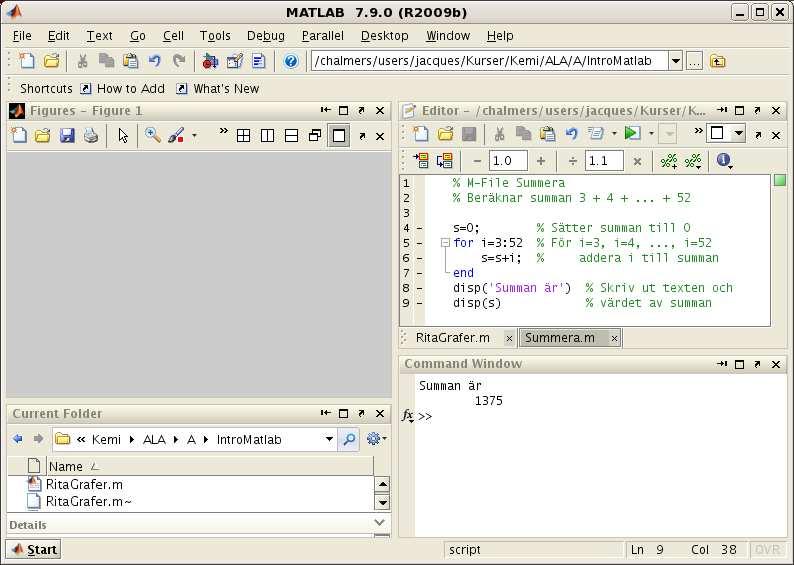Viewport: 794px width, 565px height.
Task: Click Evaluate cell and advance icon
Action: [445, 160]
